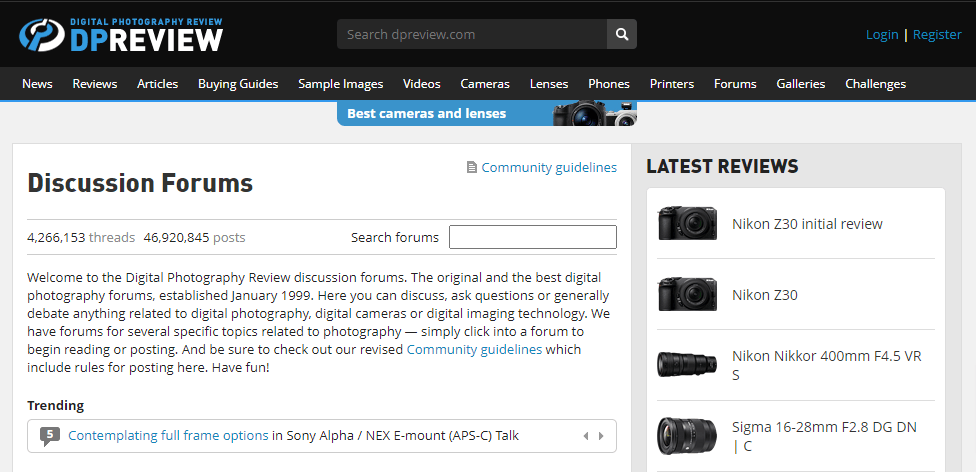The width and height of the screenshot is (976, 472).
Task: Go to the Reviews section
Action: 95,83
